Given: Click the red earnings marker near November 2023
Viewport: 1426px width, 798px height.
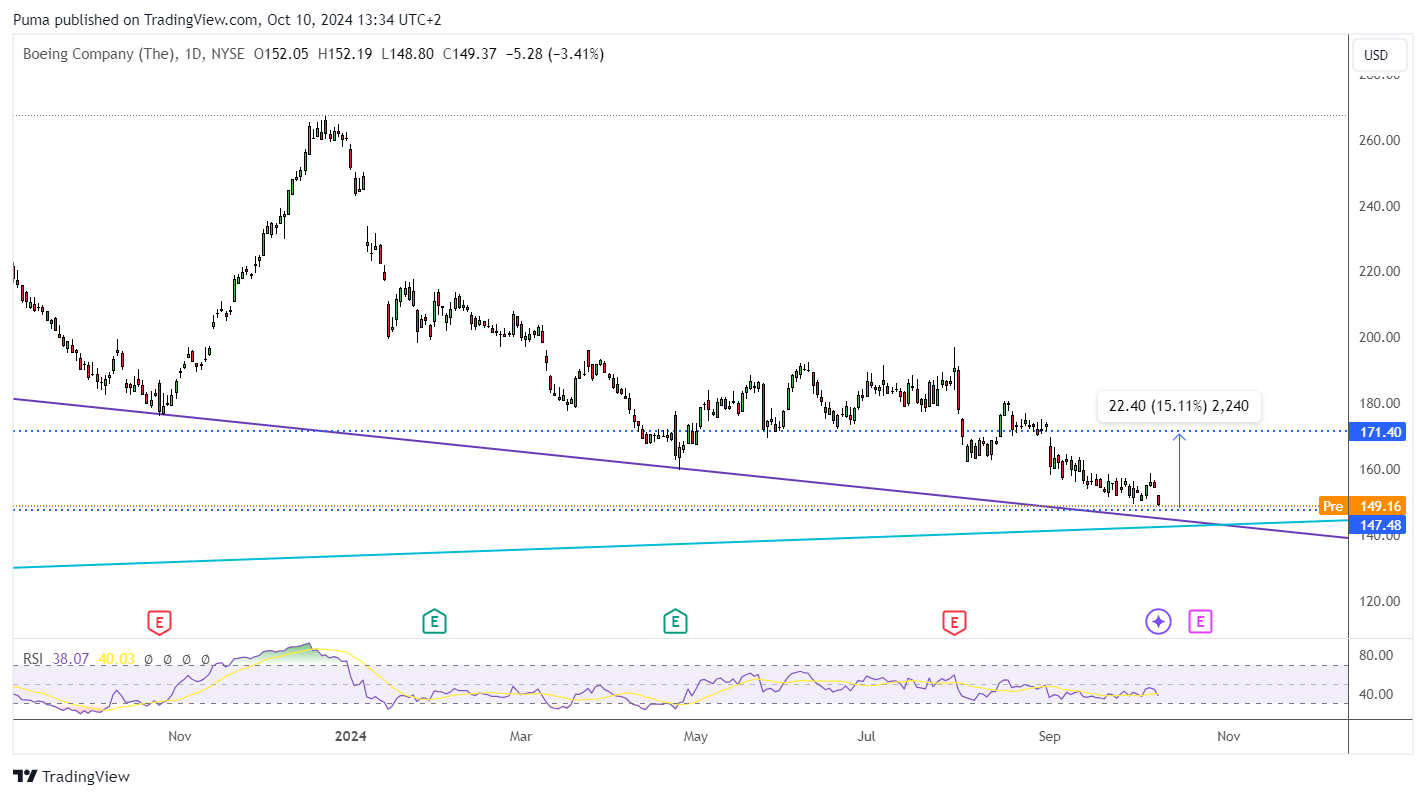Looking at the screenshot, I should (159, 622).
